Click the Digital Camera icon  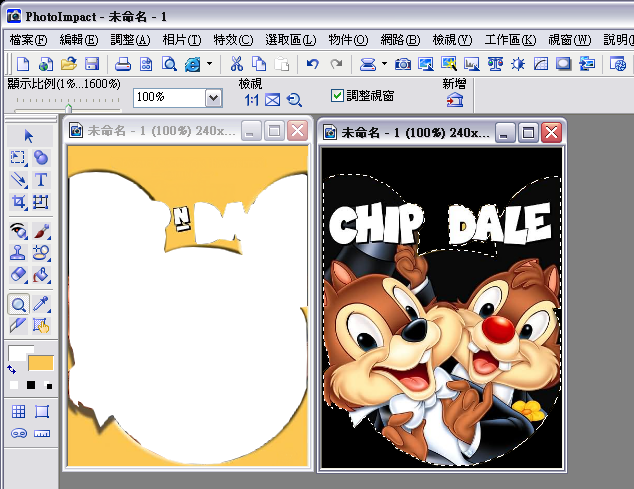(x=403, y=64)
